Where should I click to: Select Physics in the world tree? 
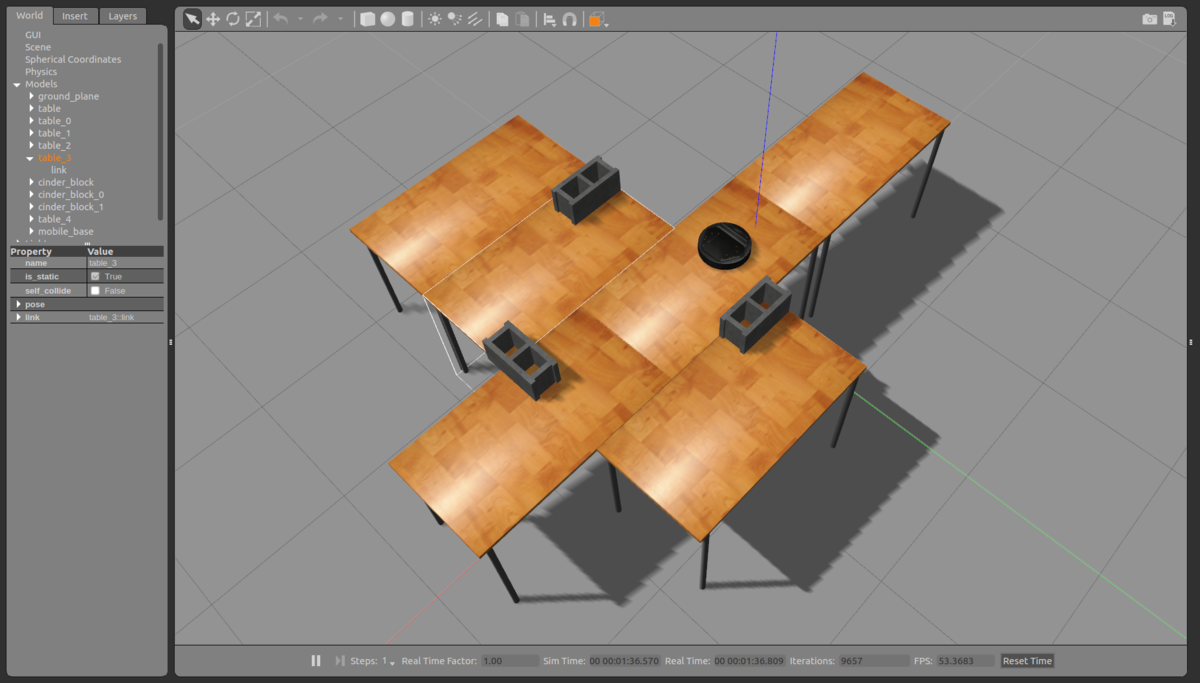pyautogui.click(x=41, y=72)
